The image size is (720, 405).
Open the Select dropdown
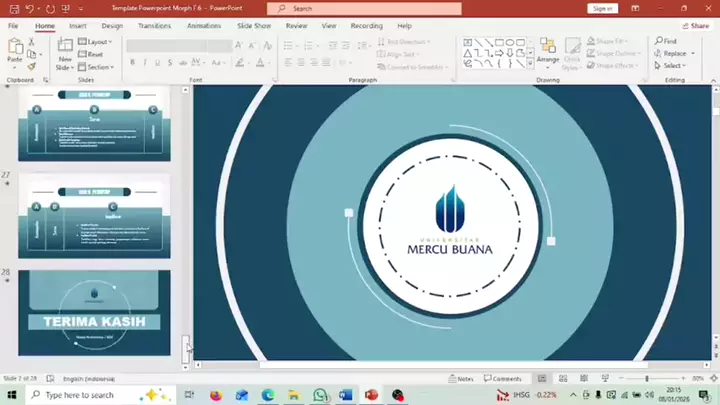coord(670,66)
